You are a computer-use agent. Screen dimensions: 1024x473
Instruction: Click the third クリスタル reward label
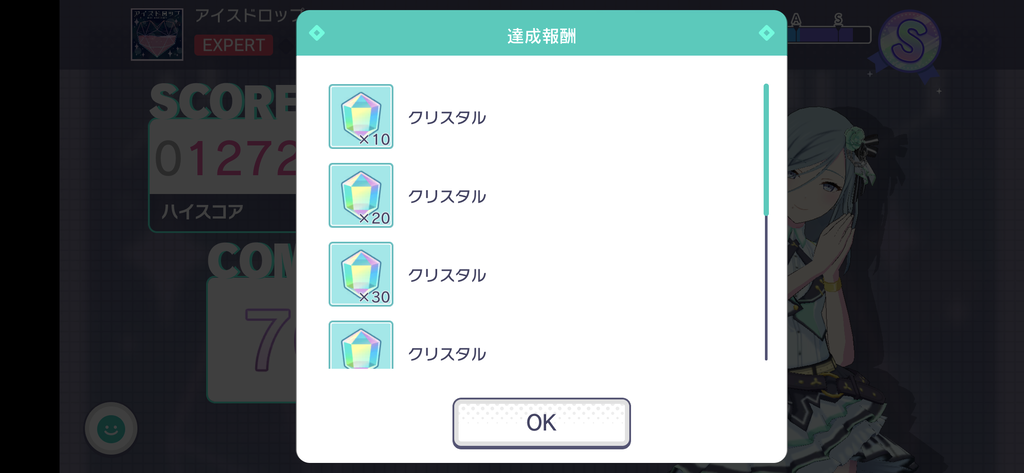coord(447,275)
